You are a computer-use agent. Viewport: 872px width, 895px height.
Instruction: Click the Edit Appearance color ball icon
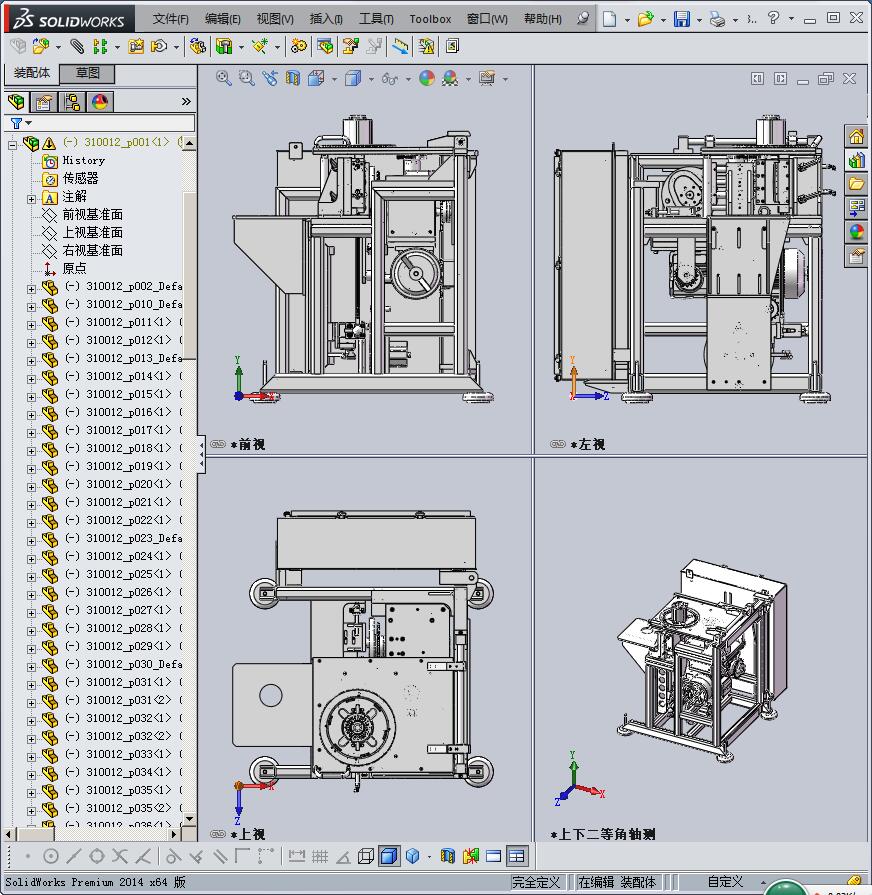(427, 78)
